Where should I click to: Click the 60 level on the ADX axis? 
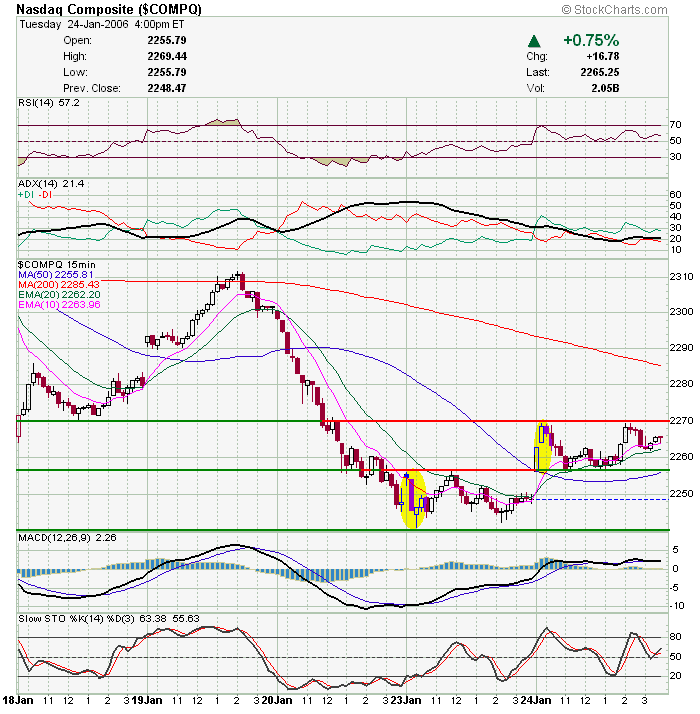click(675, 194)
